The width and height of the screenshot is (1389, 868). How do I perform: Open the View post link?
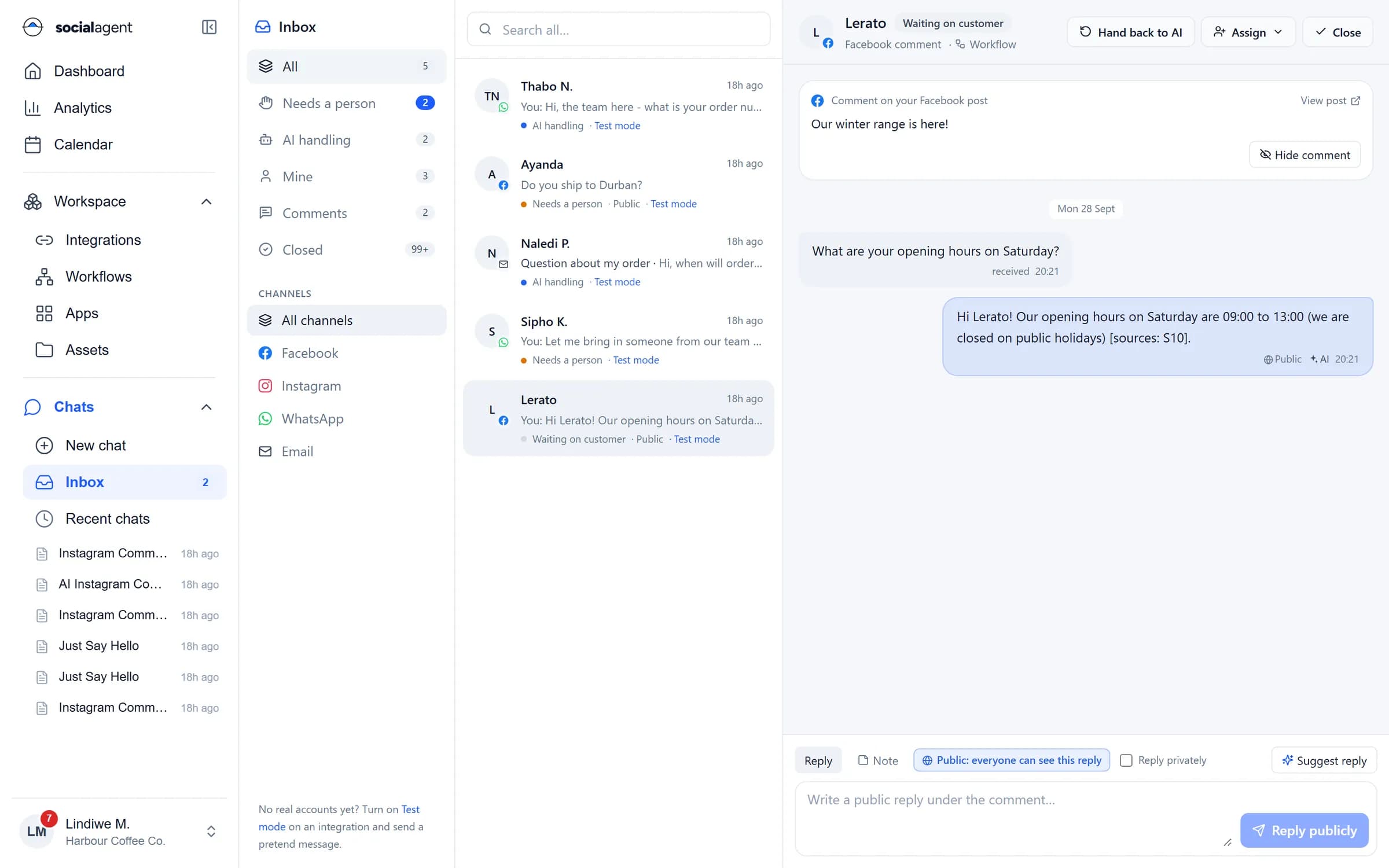click(x=1330, y=101)
